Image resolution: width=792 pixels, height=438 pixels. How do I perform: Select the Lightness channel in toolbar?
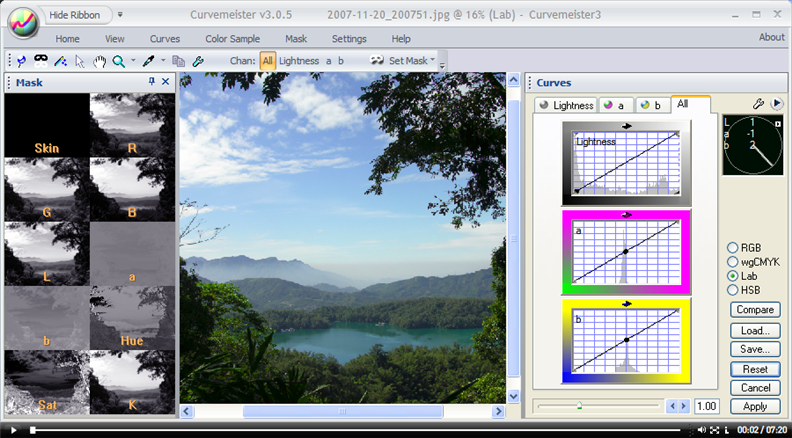coord(299,61)
